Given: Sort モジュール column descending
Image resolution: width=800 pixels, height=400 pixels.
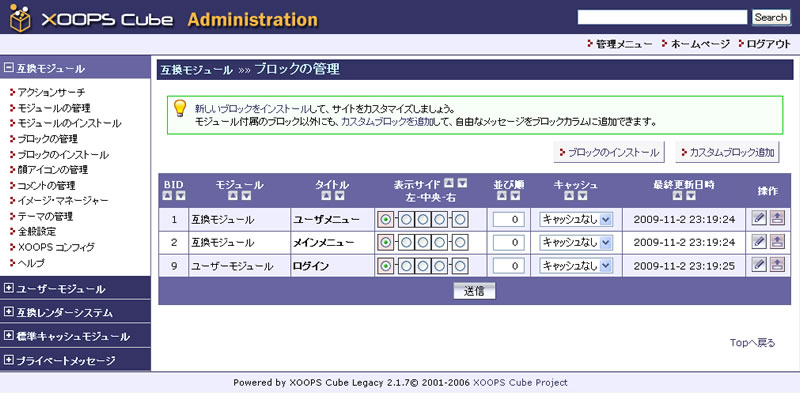Looking at the screenshot, I should 246,196.
